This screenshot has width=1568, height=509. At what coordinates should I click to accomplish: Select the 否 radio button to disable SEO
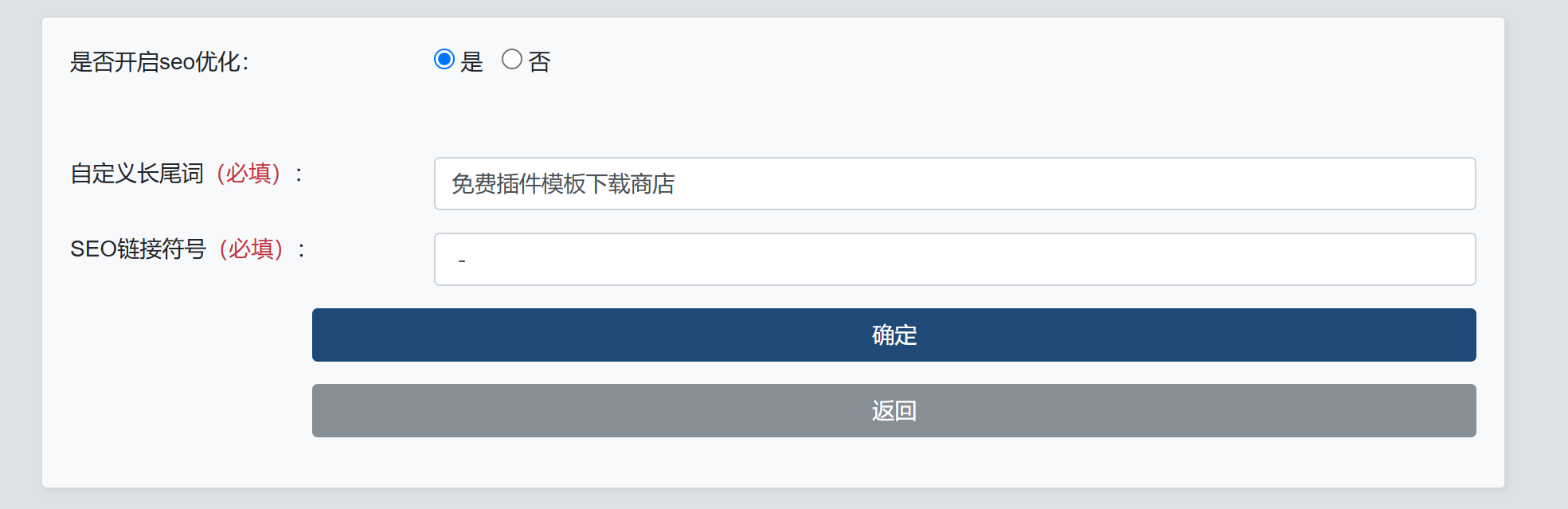click(x=512, y=60)
